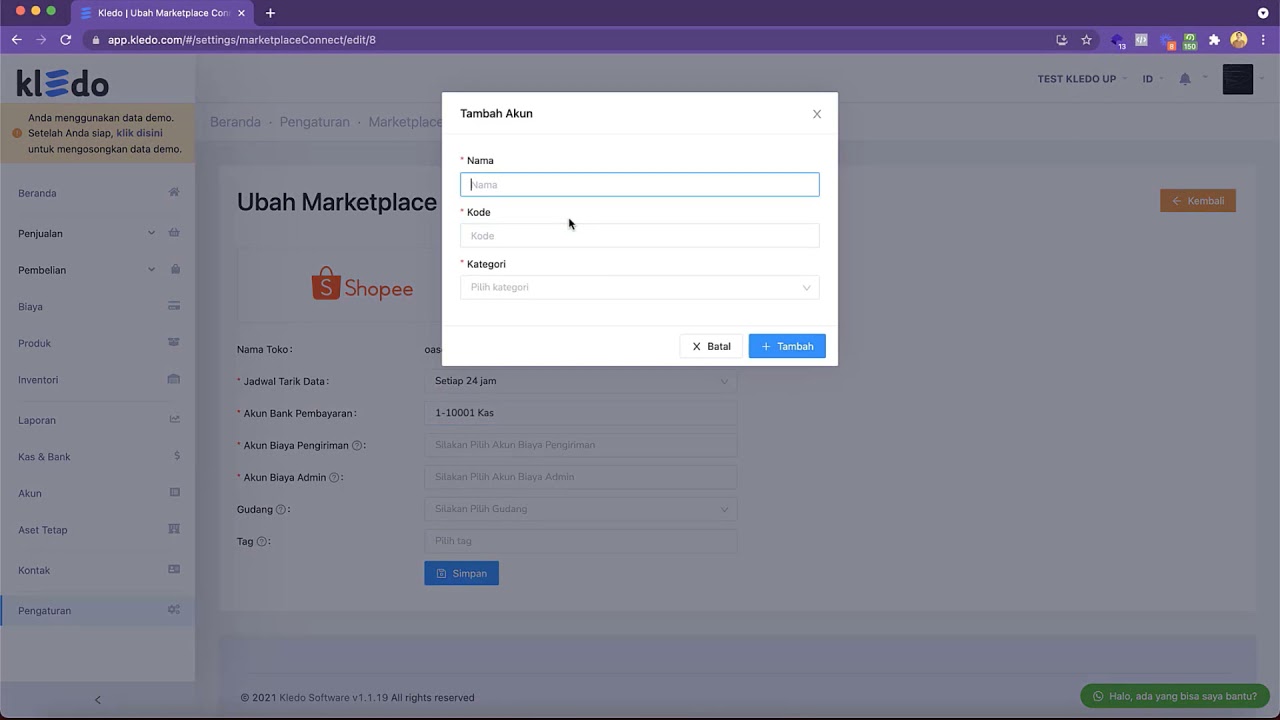This screenshot has height=720, width=1280.
Task: Click the install app icon in address bar
Action: click(1062, 40)
